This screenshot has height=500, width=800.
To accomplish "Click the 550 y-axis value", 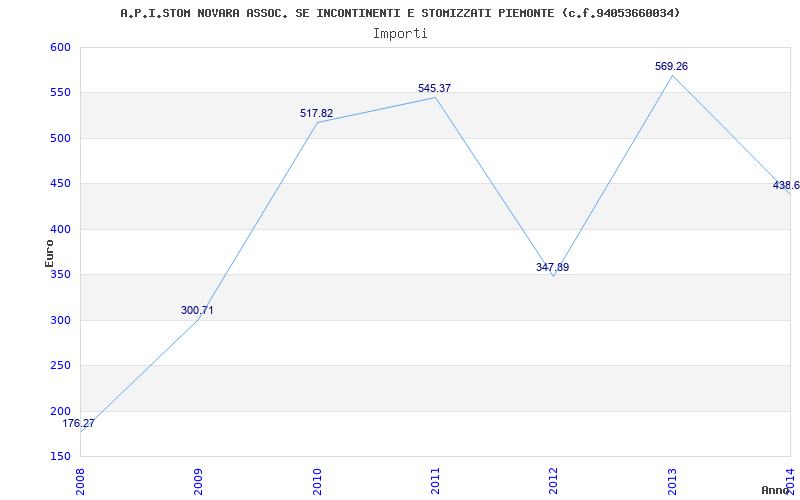I will pos(60,93).
